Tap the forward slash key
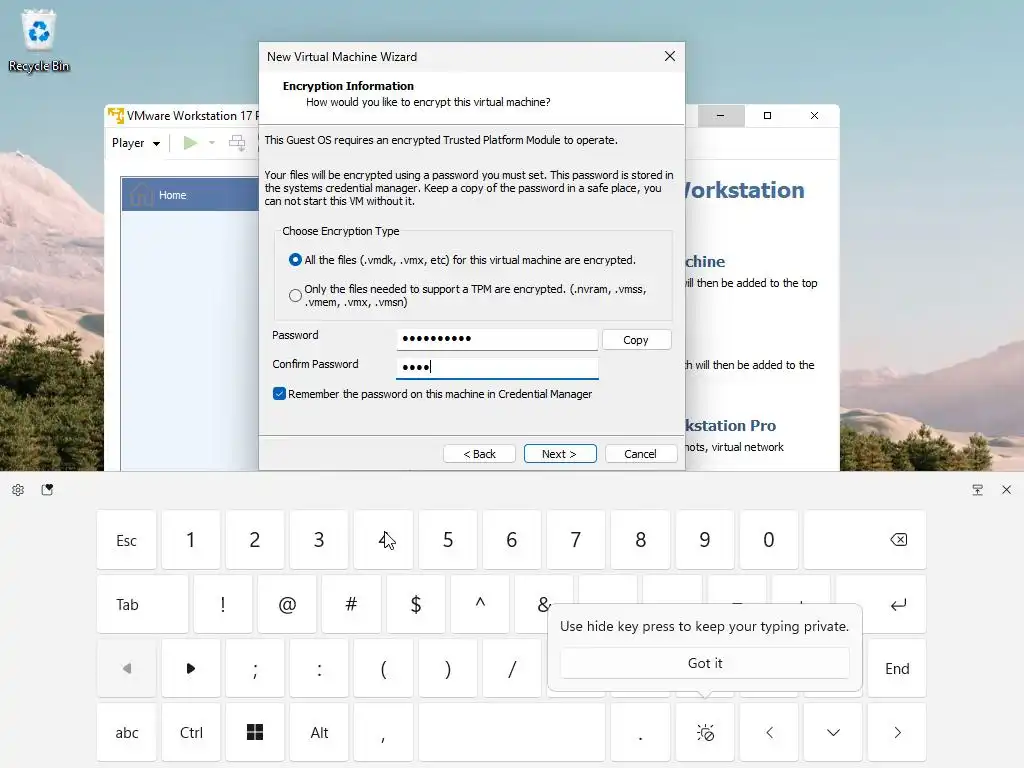Screen dimensions: 1024x768 coord(511,668)
